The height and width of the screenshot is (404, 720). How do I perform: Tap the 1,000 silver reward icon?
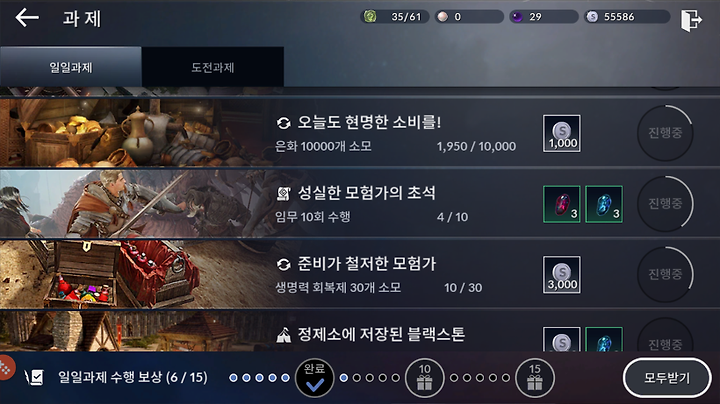pos(562,134)
